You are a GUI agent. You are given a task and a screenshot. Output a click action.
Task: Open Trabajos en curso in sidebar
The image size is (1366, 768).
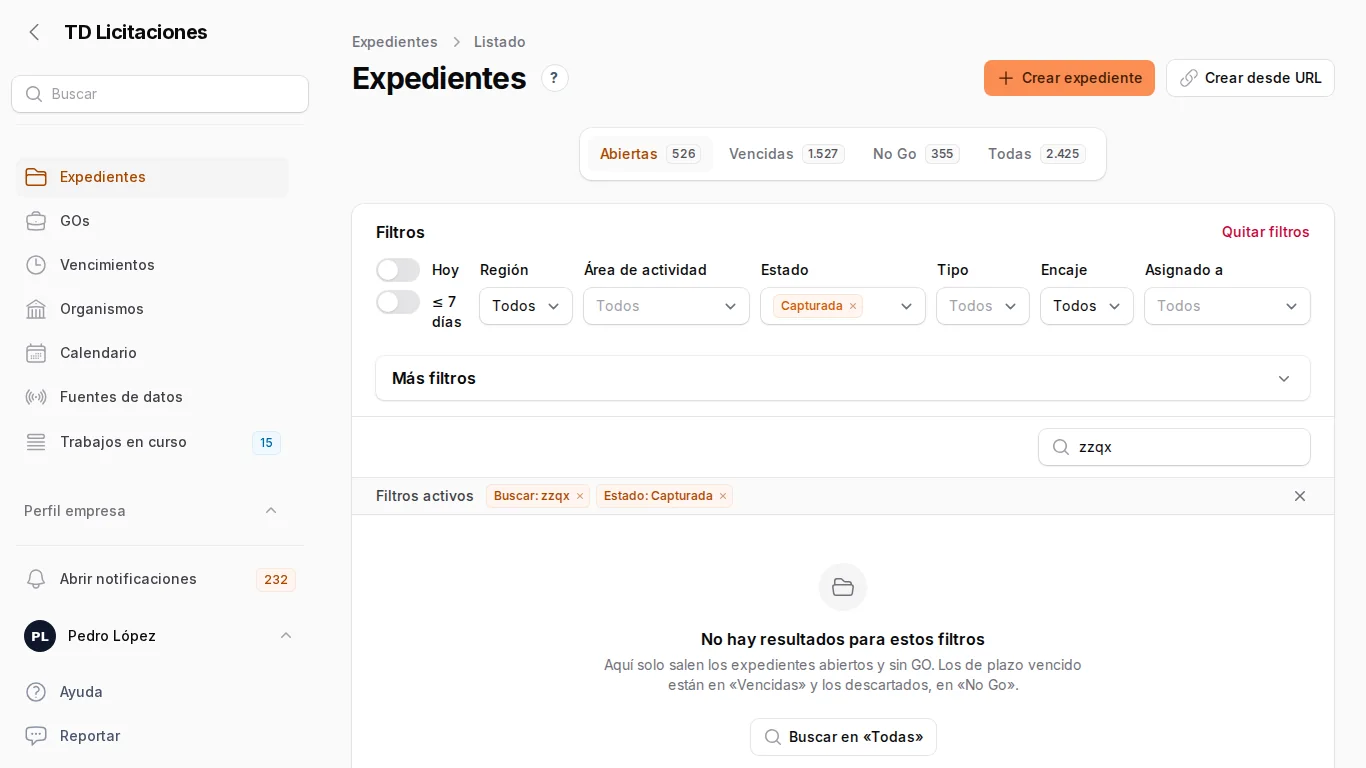pyautogui.click(x=152, y=442)
